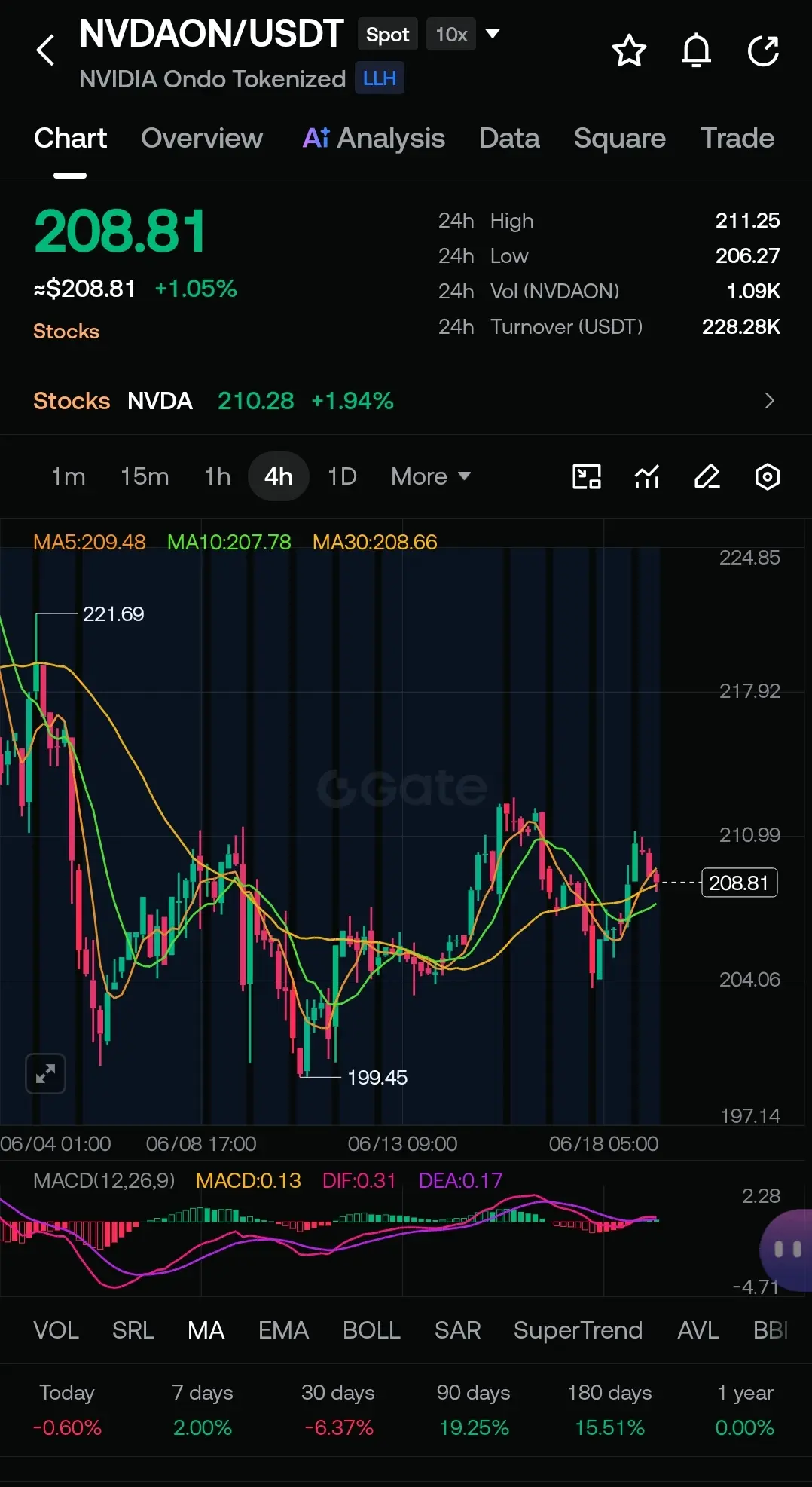The image size is (812, 1487).
Task: Select the 1D timeframe
Action: click(342, 476)
